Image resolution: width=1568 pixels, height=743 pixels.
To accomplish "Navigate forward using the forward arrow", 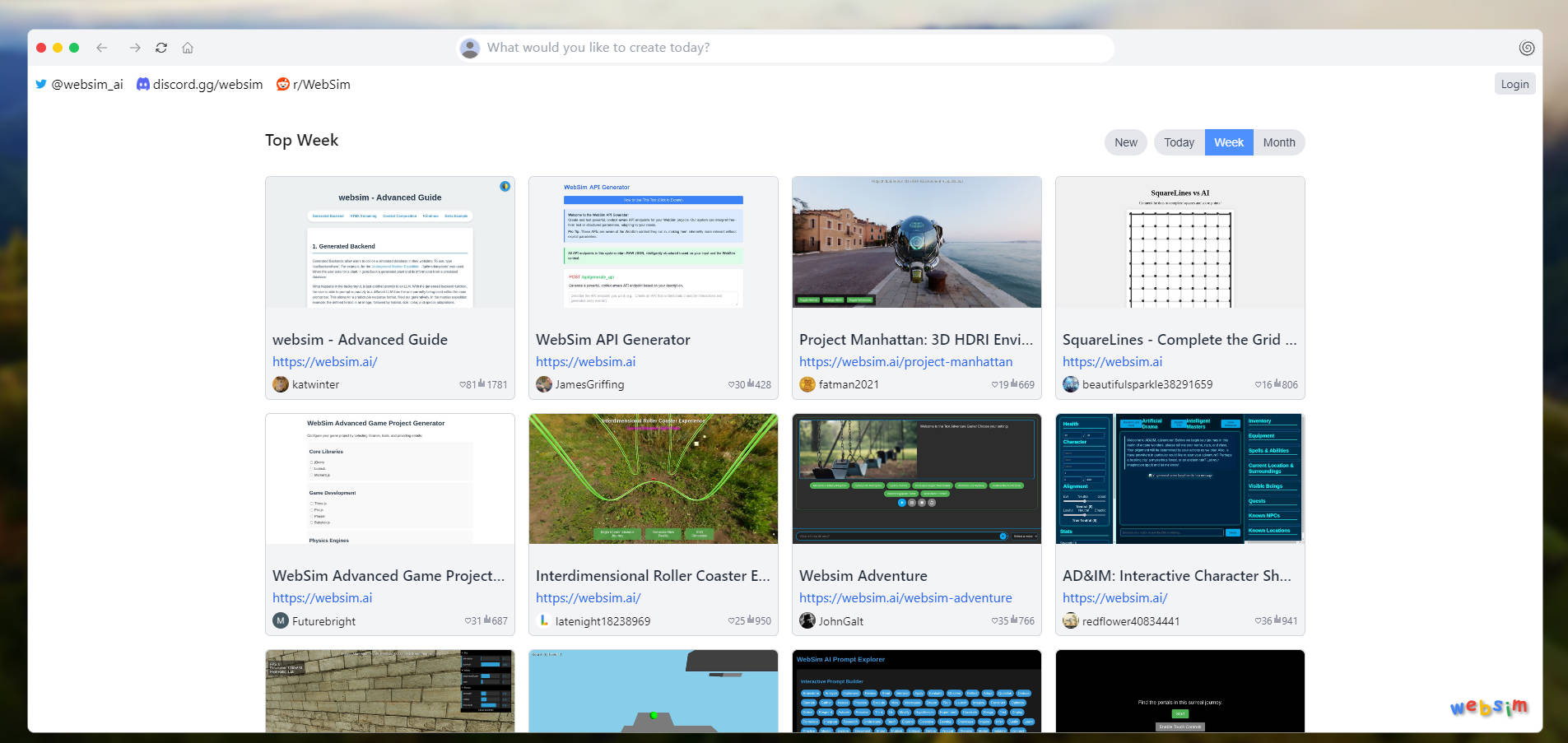I will click(135, 48).
